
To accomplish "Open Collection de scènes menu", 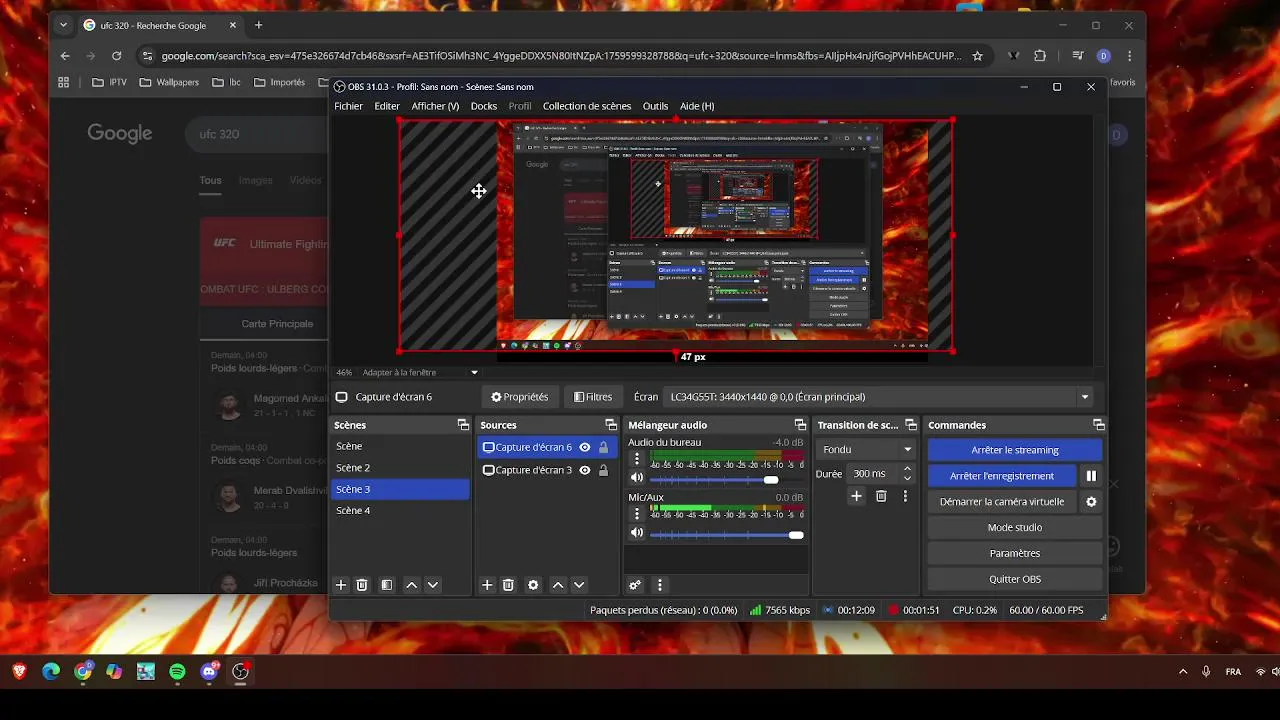I will 587,106.
